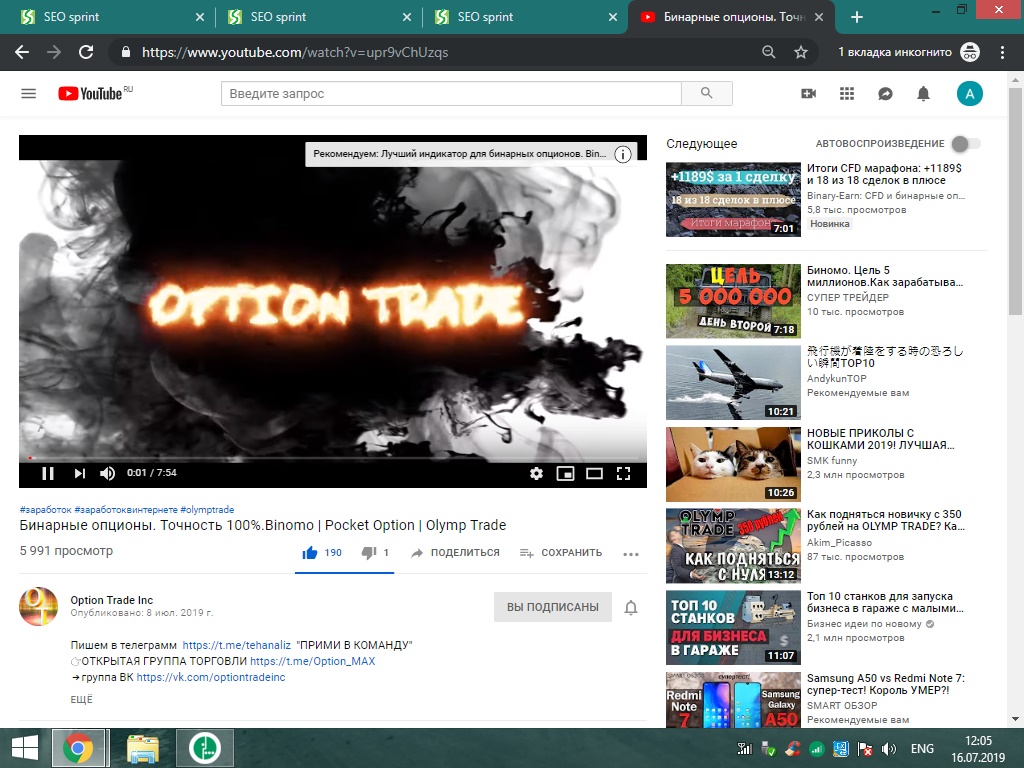Select the Бинарные опционы YouTube tab
1024x768 pixels.
[730, 17]
